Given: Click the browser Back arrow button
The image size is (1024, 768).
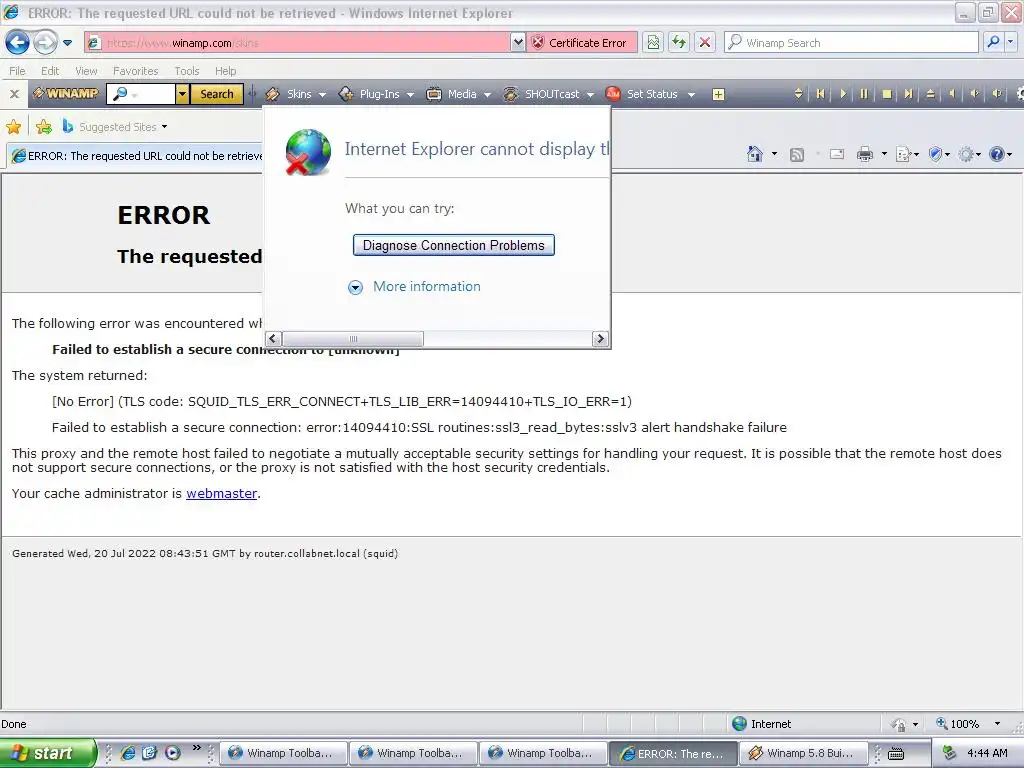Looking at the screenshot, I should coord(18,43).
